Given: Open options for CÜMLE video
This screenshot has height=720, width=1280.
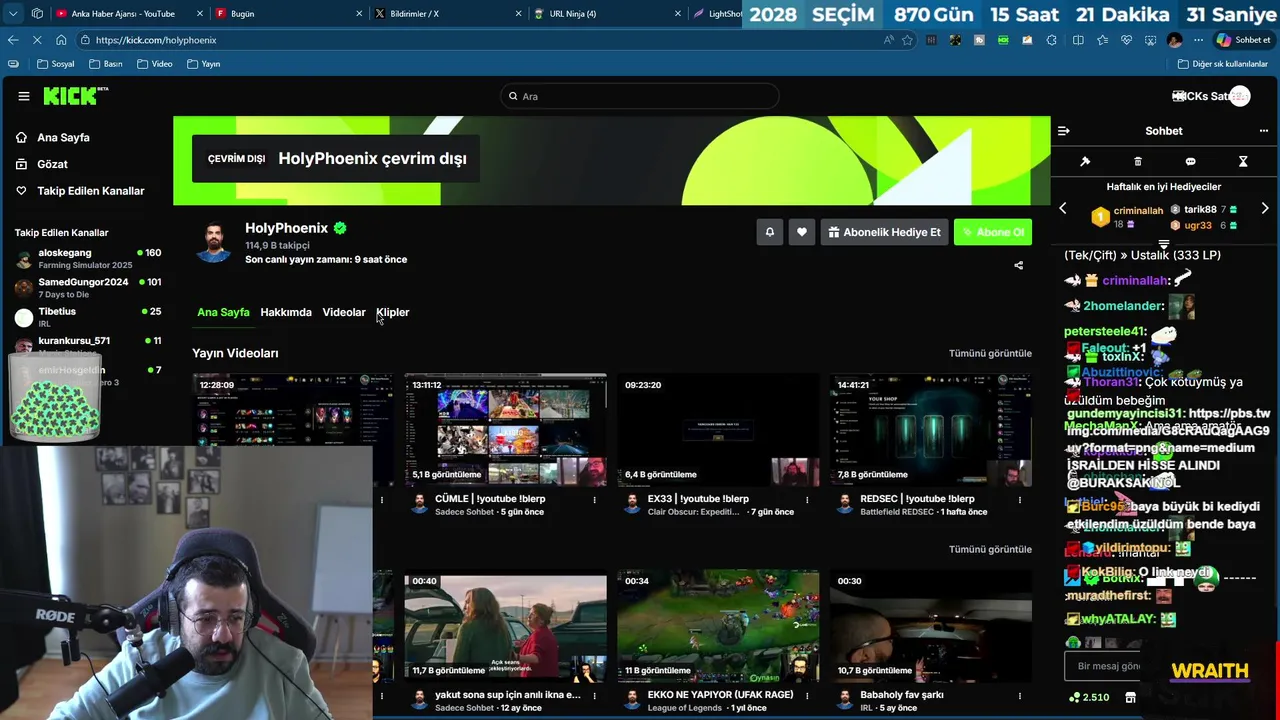Looking at the screenshot, I should point(594,500).
